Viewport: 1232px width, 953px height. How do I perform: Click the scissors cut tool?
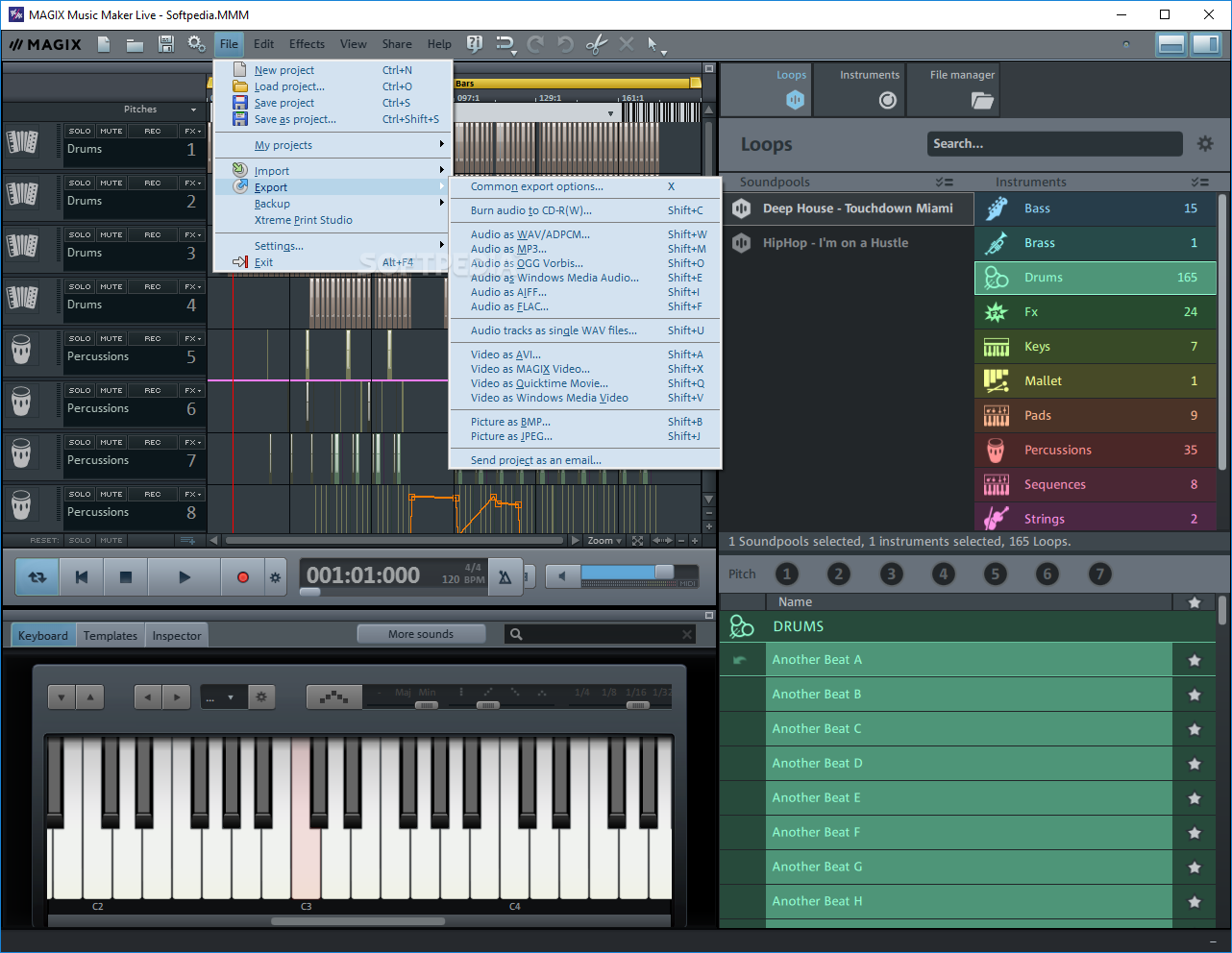tap(597, 44)
